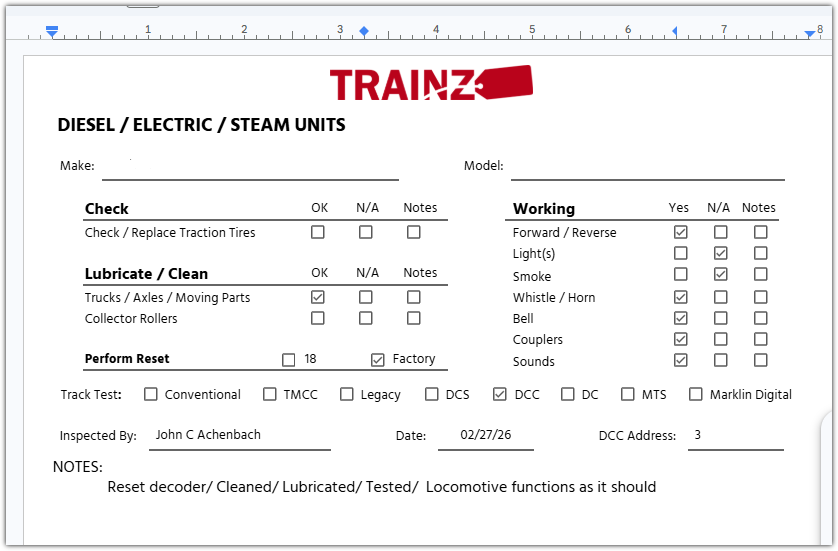The width and height of the screenshot is (838, 551).
Task: Uncheck the DCC track test checkbox
Action: point(500,394)
